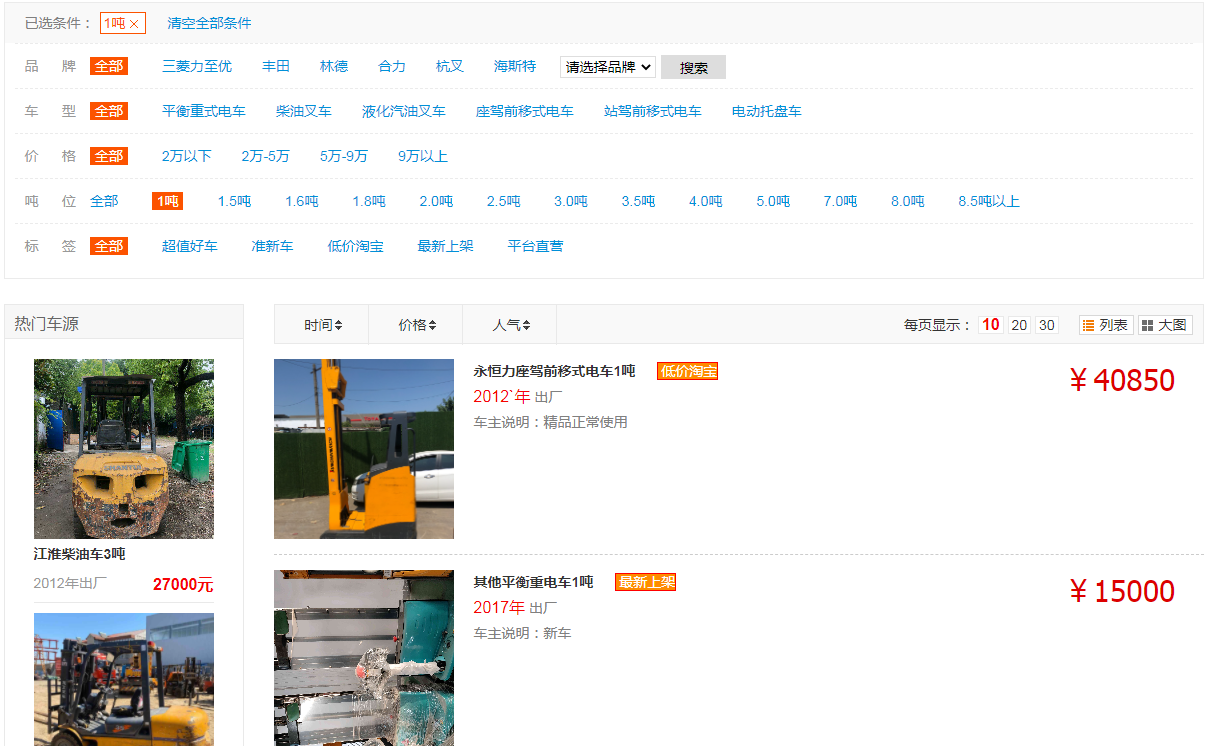Select tonnage 3.0吨
The image size is (1217, 746).
coord(571,201)
